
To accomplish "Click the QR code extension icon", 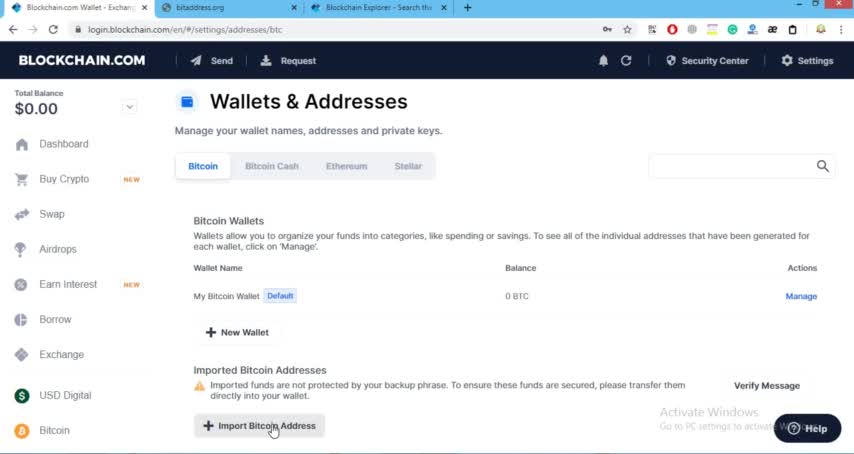I will [x=652, y=29].
